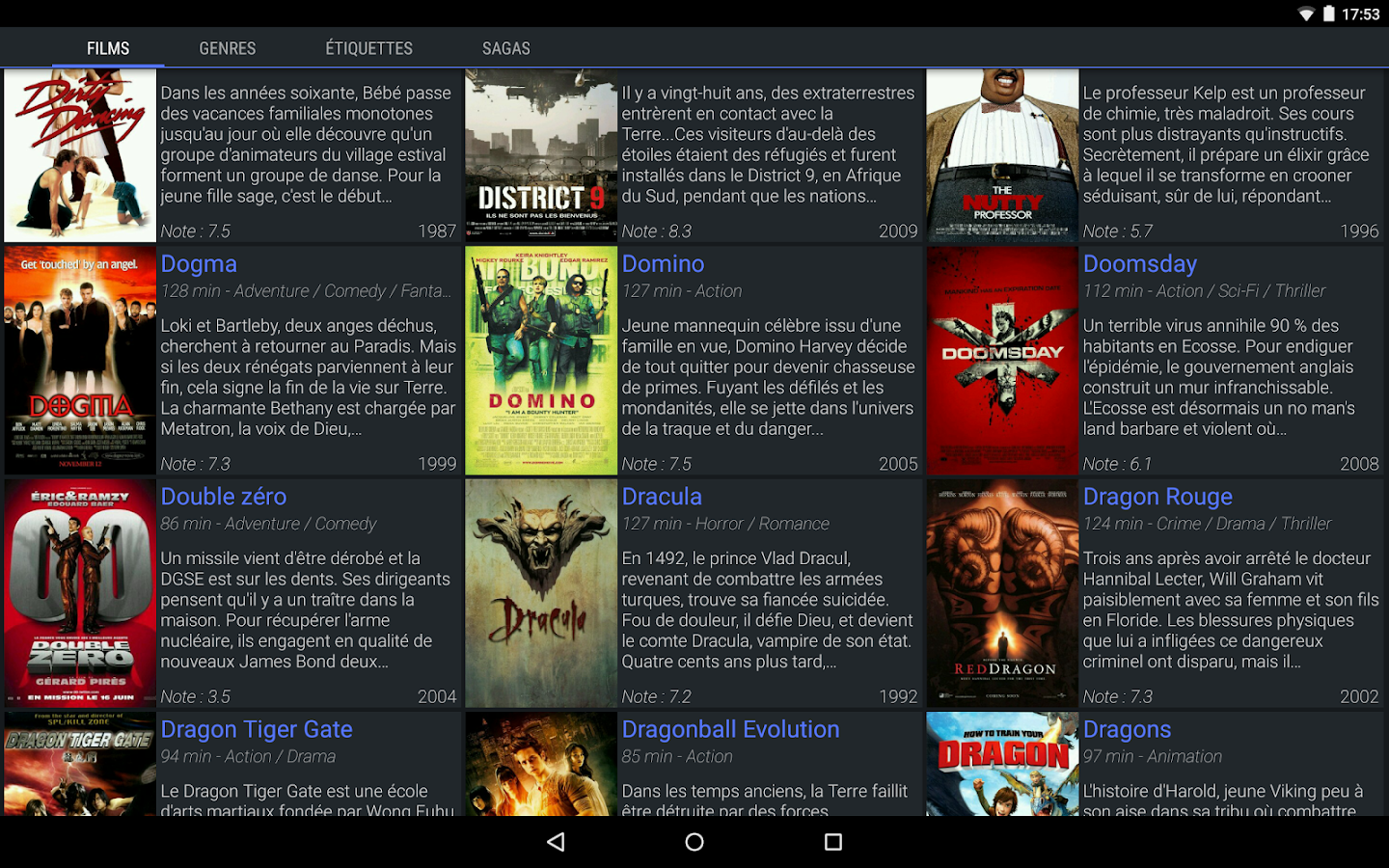
Task: Switch to the Genres tab
Action: (x=228, y=48)
